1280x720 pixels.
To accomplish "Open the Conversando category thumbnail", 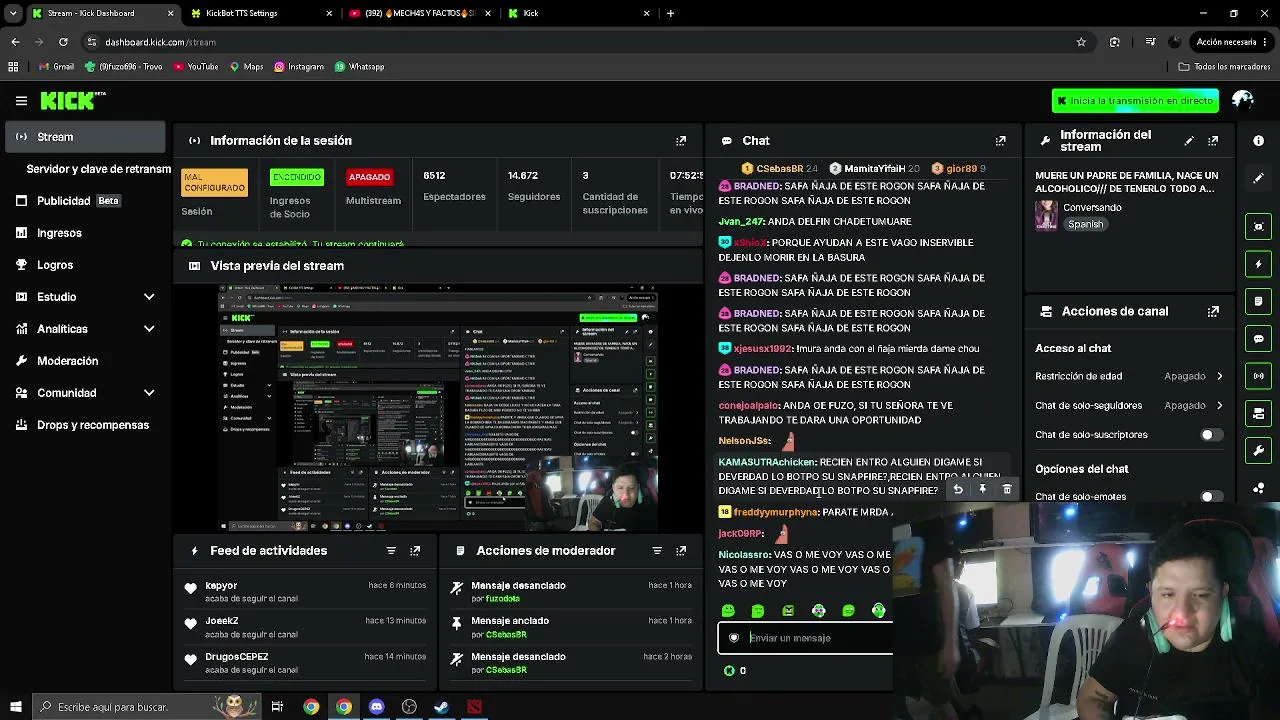I will click(1046, 216).
